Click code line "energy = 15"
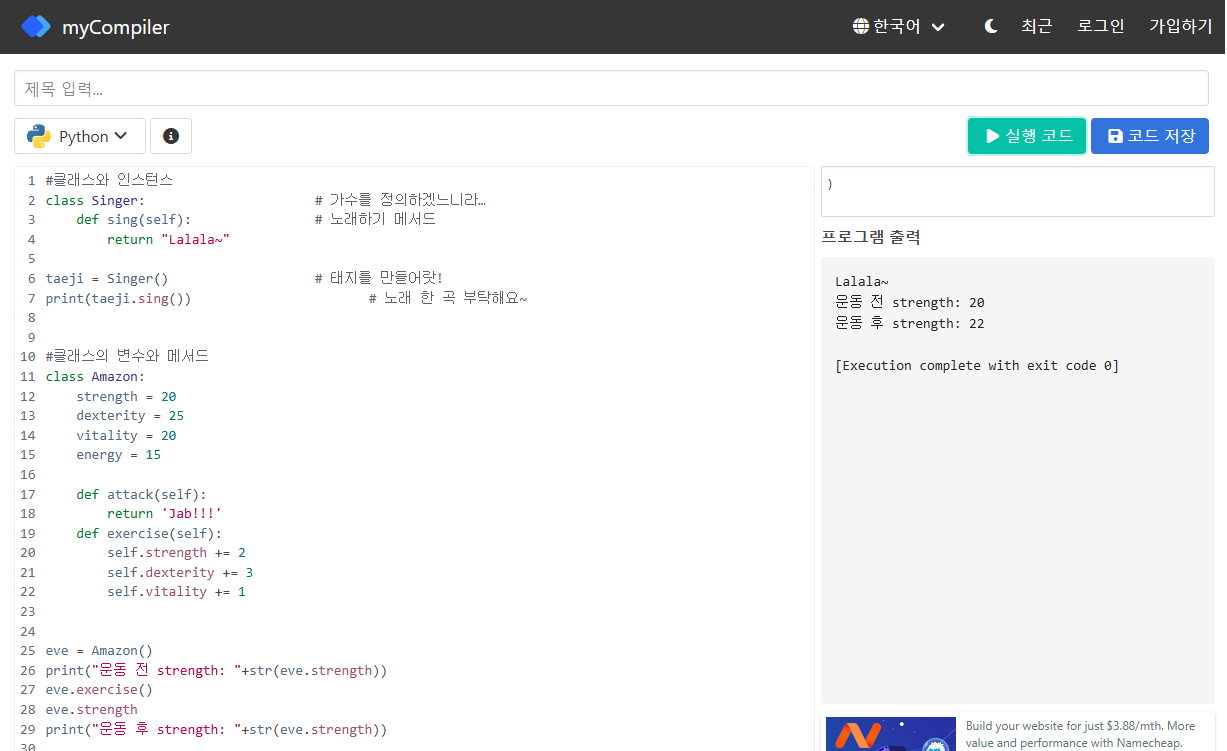This screenshot has height=751, width=1227. [x=118, y=454]
